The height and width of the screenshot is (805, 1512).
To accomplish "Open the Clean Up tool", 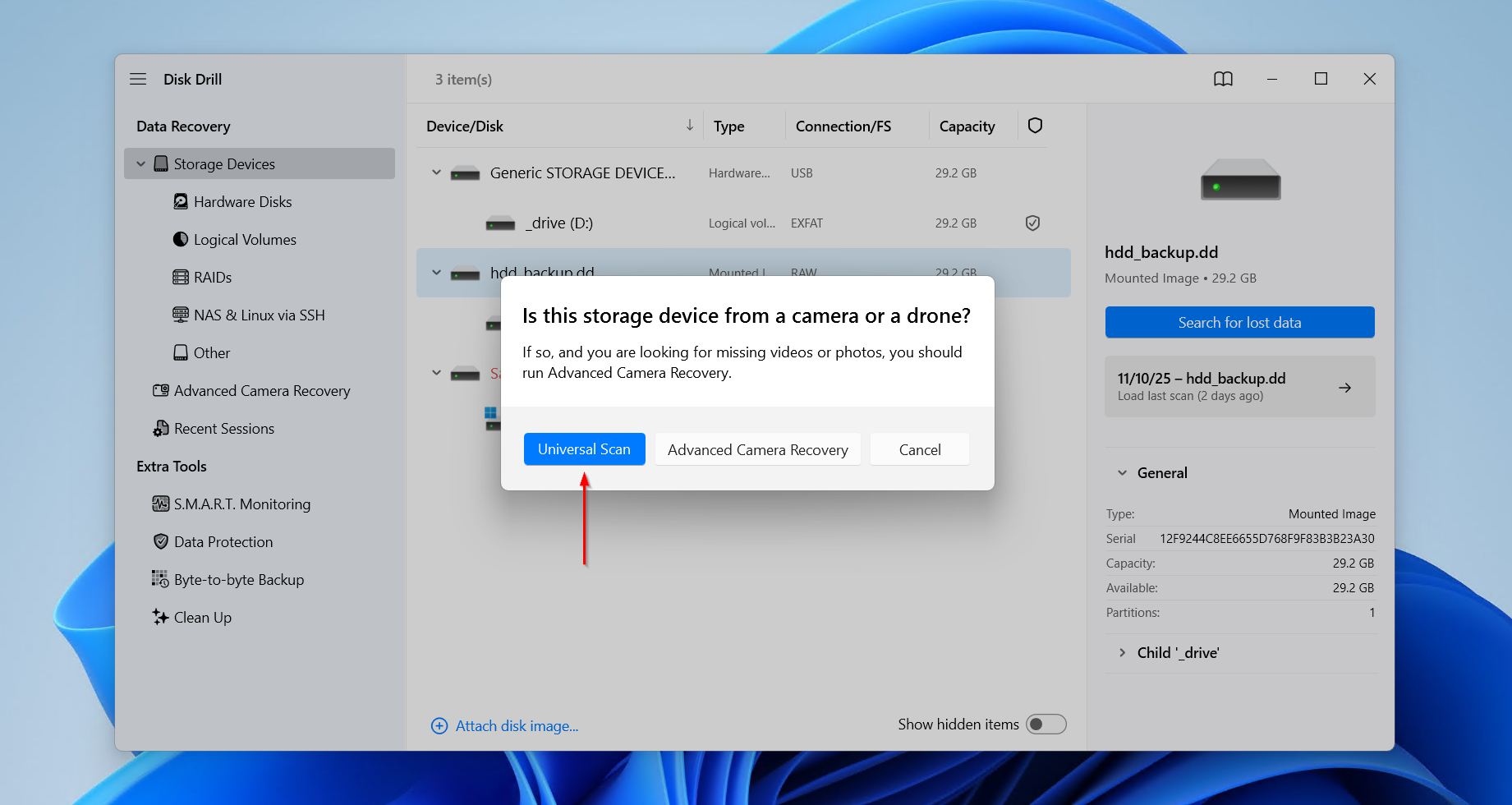I will tap(159, 617).
